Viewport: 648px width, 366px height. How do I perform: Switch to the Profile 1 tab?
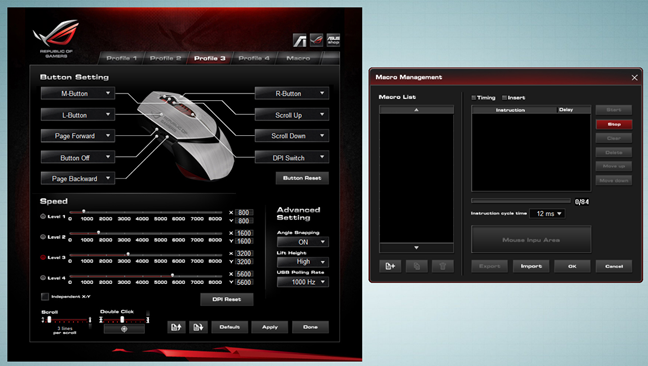point(121,58)
